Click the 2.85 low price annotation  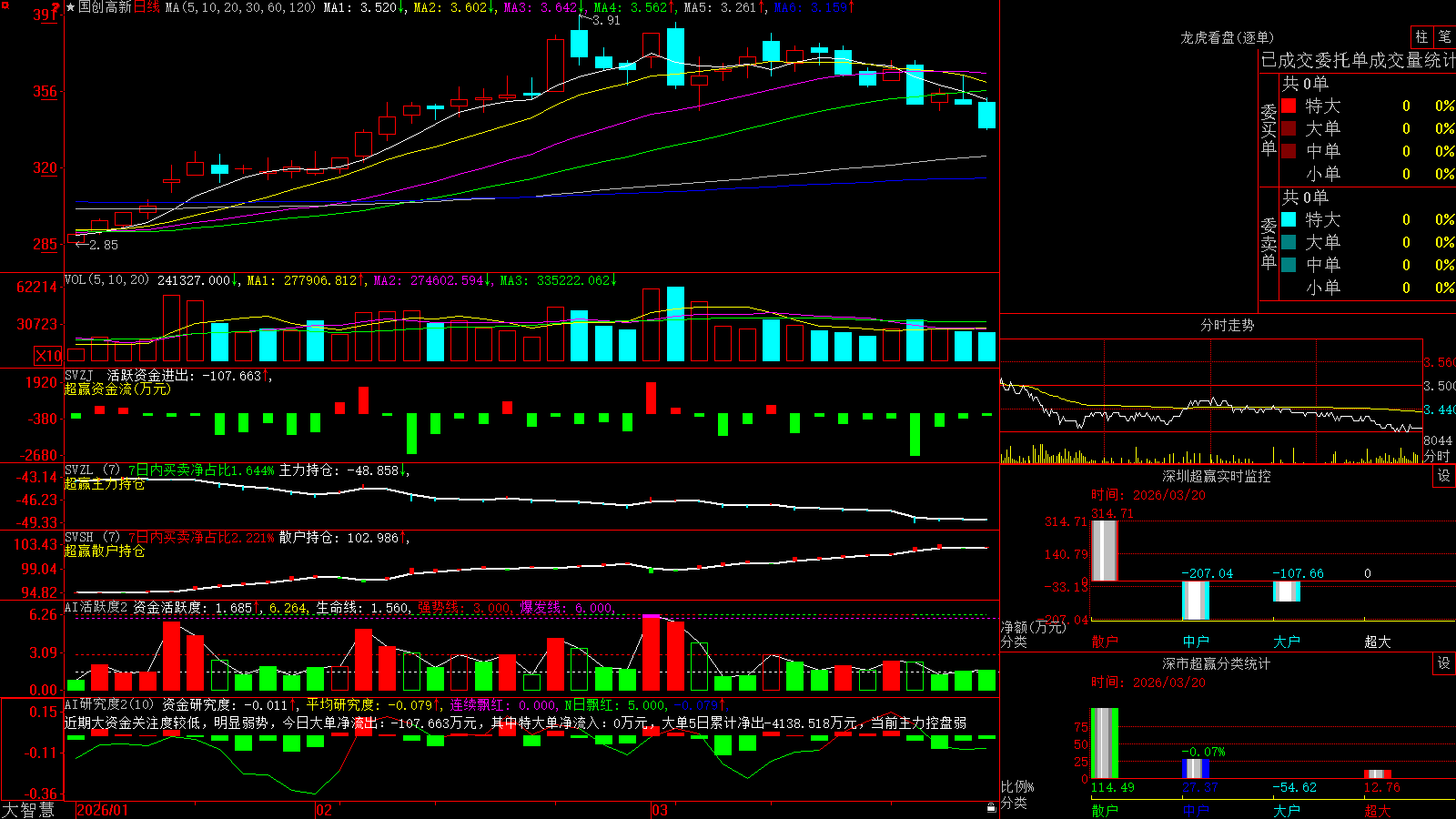click(x=103, y=245)
